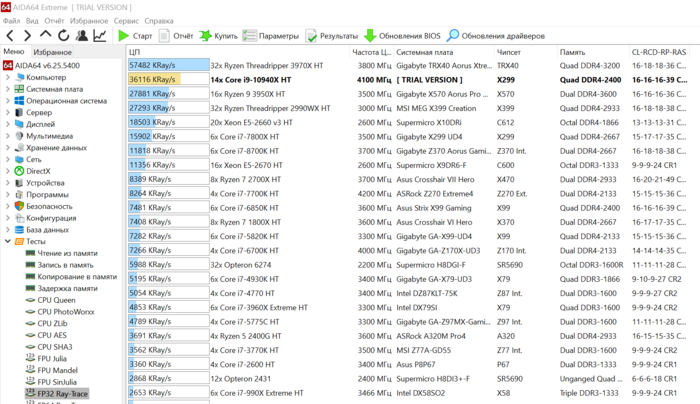Image resolution: width=700 pixels, height=404 pixels.
Task: Select 27881 KRay/s result bar
Action: click(168, 94)
